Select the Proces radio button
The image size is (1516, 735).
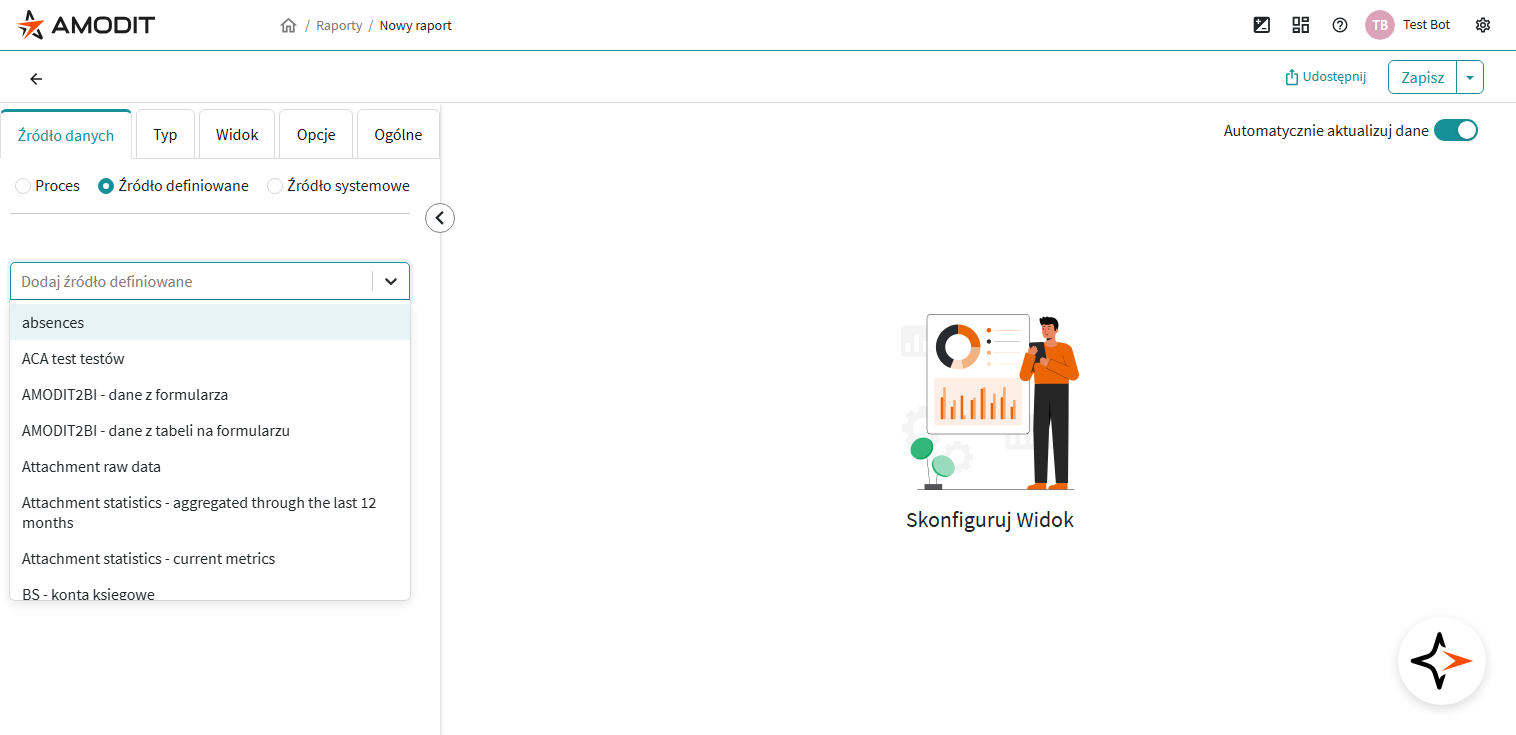coord(23,186)
